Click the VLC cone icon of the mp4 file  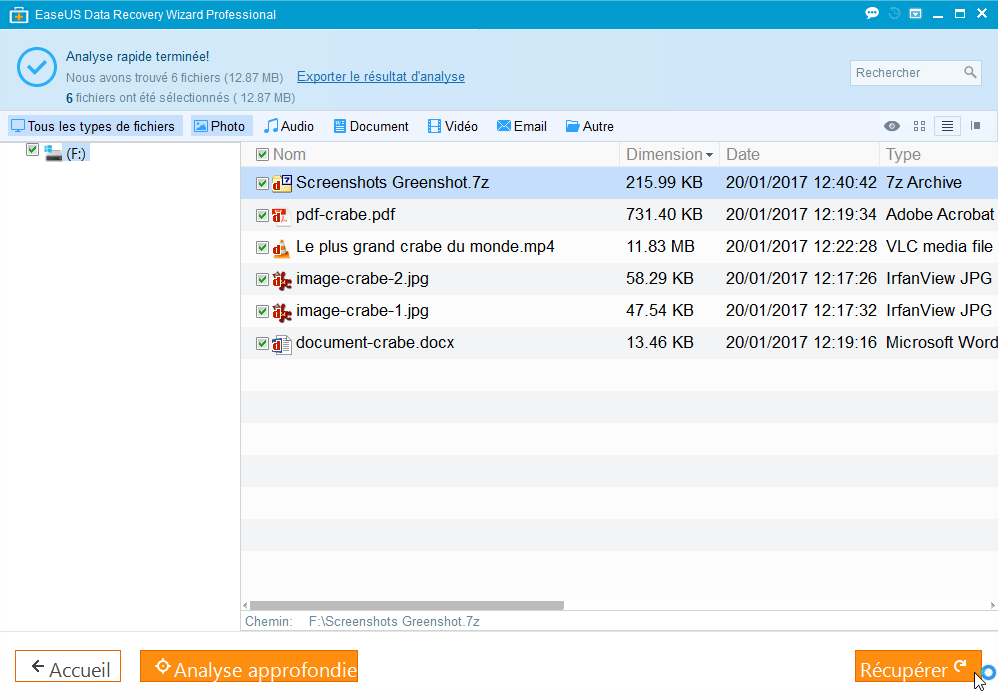(281, 248)
